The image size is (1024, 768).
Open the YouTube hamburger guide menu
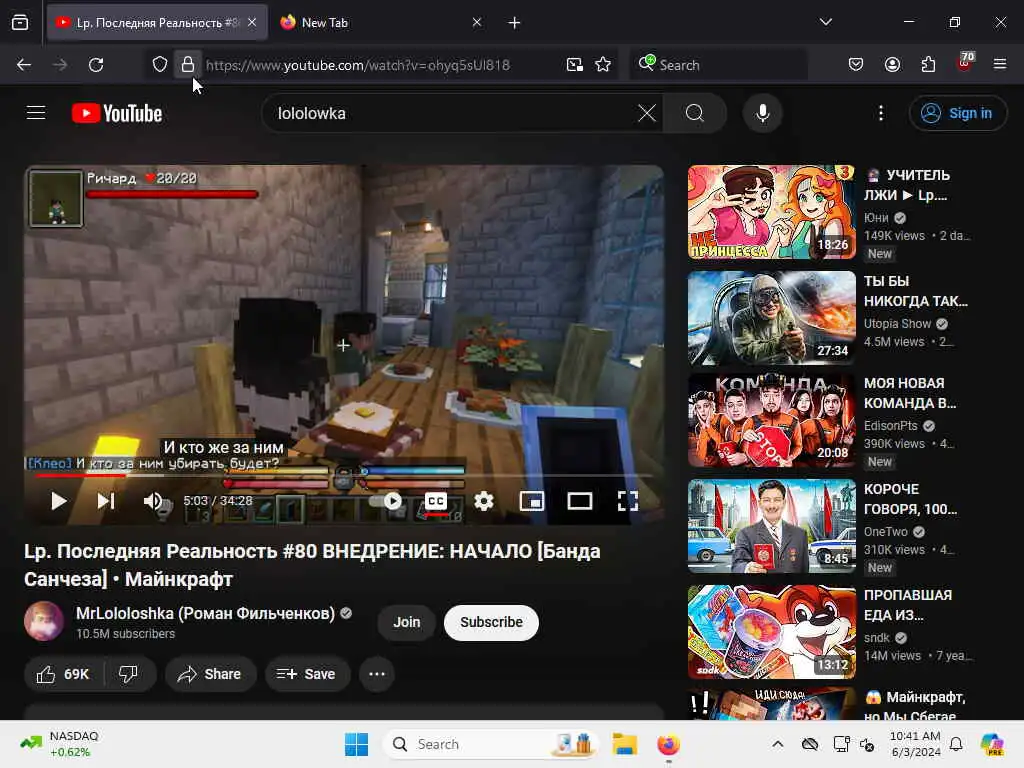(x=36, y=113)
